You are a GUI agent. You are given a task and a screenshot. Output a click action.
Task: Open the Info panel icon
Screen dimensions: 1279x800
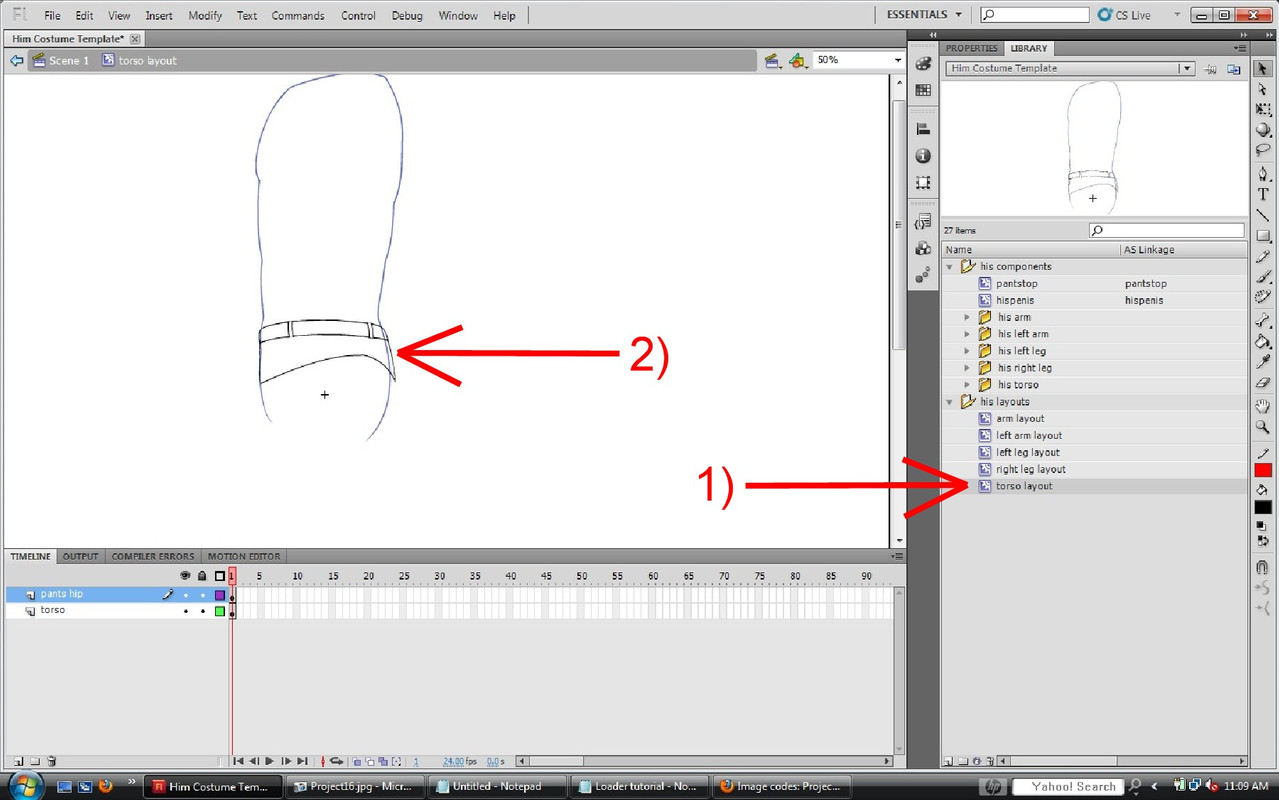click(x=923, y=156)
